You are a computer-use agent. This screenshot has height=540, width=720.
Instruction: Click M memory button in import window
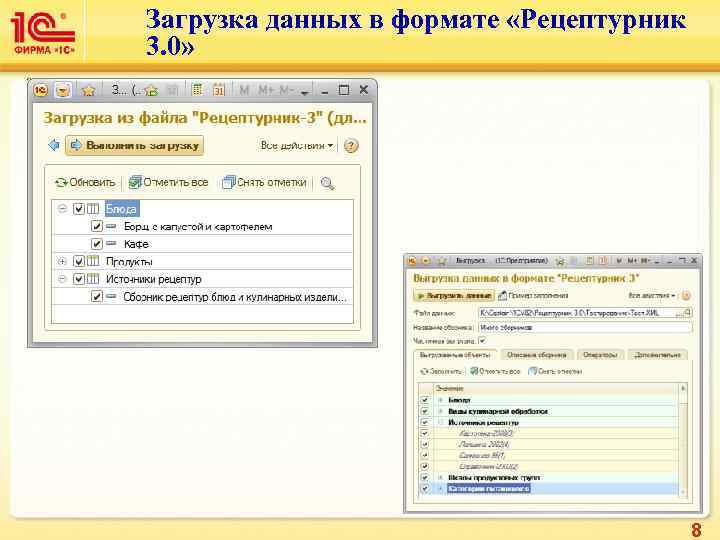click(244, 90)
